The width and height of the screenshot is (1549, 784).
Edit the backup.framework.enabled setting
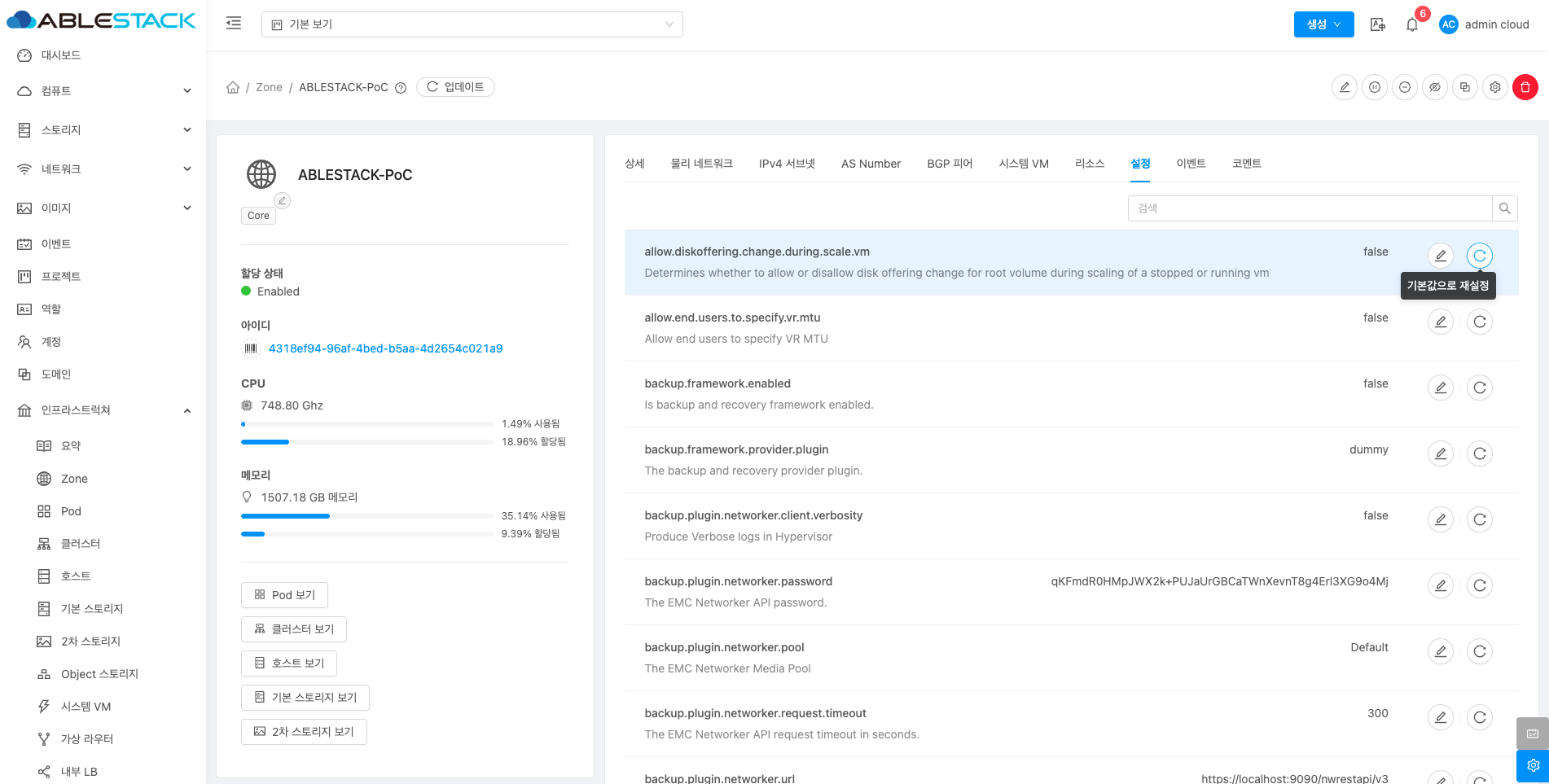pyautogui.click(x=1440, y=388)
